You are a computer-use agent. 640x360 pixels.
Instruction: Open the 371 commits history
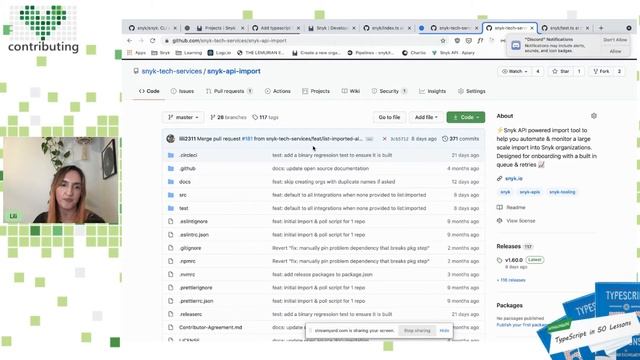[x=460, y=139]
